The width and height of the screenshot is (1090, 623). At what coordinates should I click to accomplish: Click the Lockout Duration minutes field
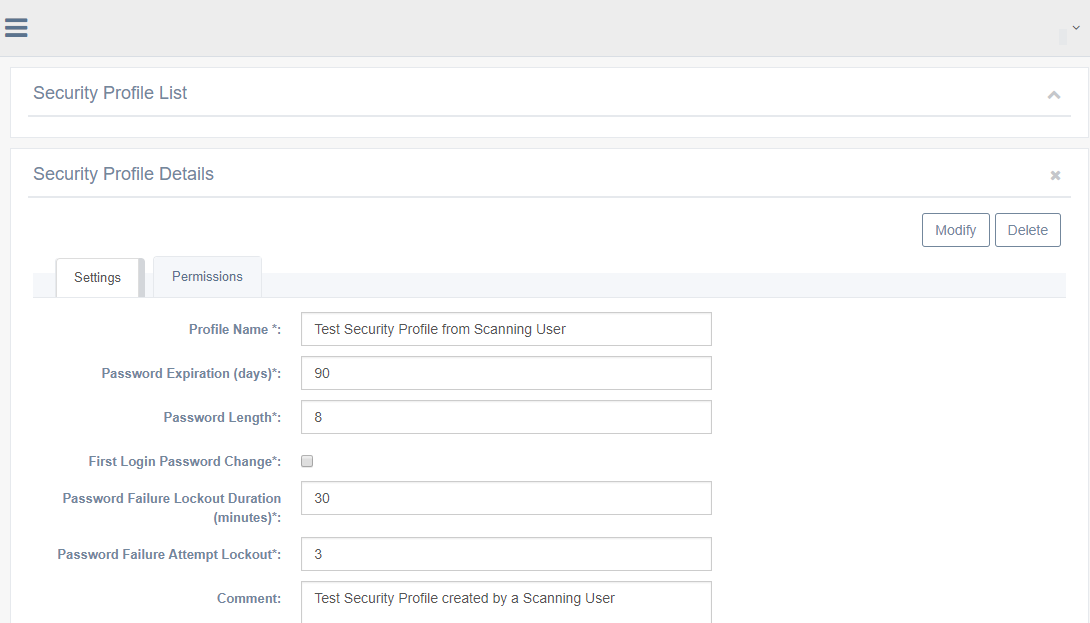pyautogui.click(x=506, y=498)
